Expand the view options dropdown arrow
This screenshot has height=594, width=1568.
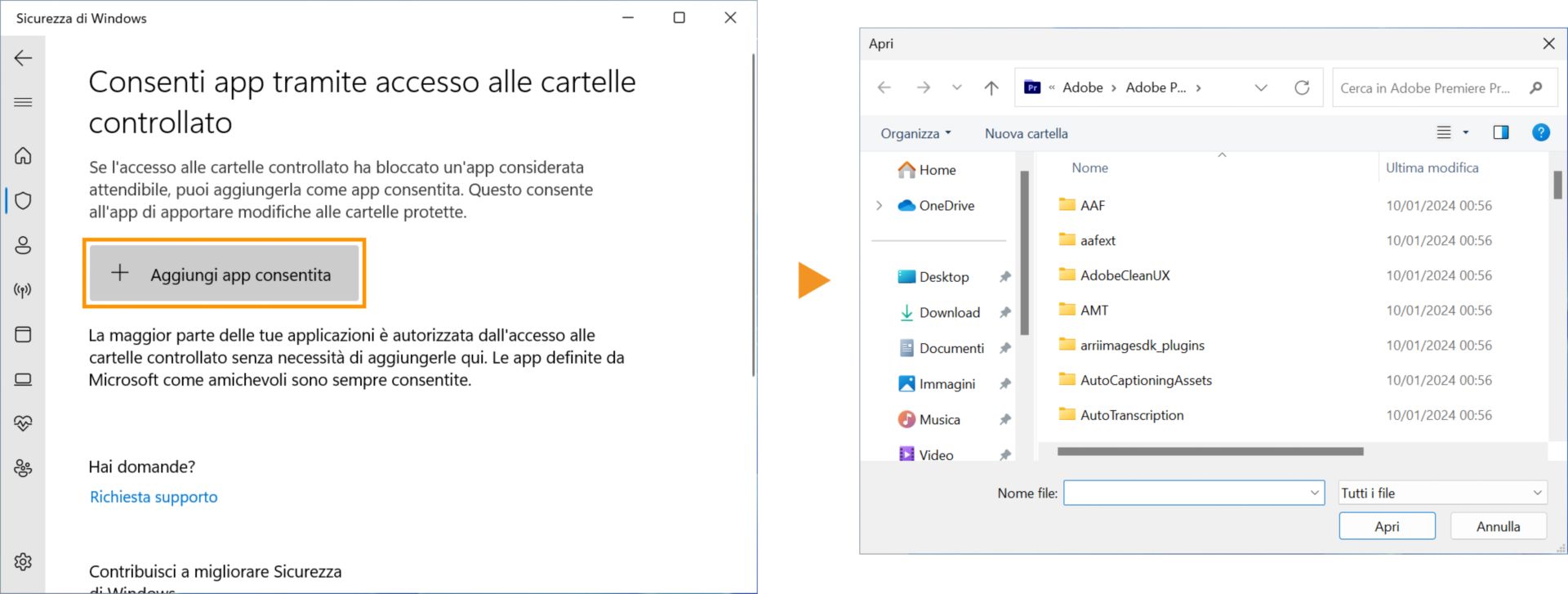pyautogui.click(x=1466, y=132)
